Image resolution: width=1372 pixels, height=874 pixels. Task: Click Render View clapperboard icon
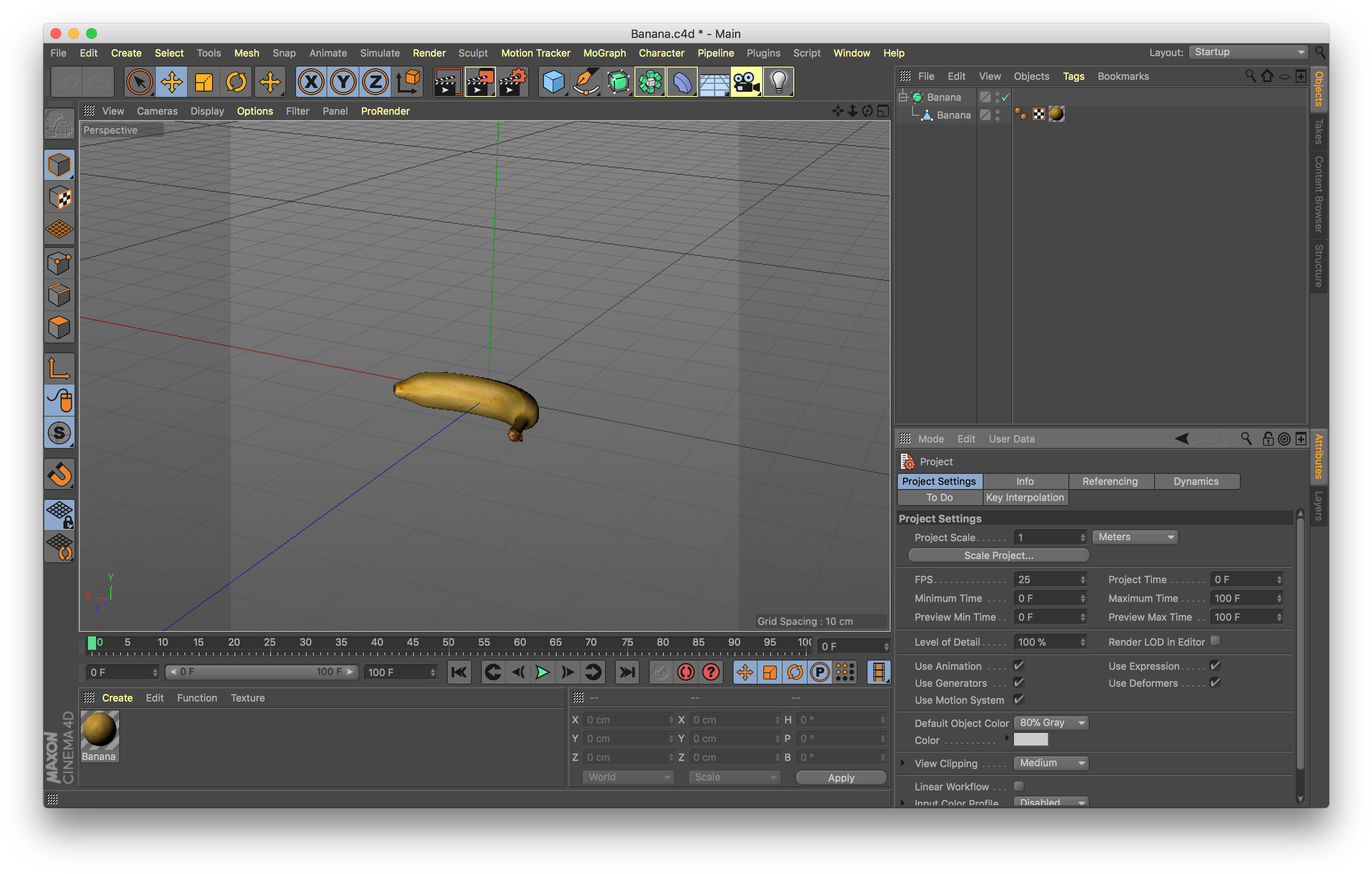pyautogui.click(x=447, y=82)
